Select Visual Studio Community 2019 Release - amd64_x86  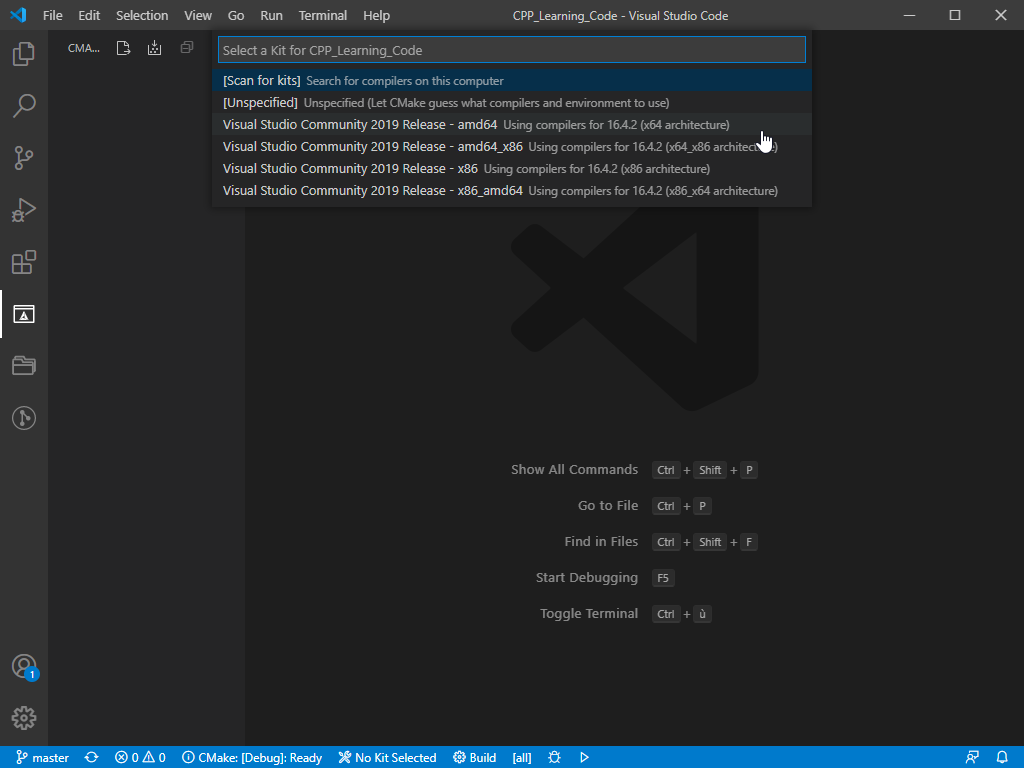pos(512,146)
